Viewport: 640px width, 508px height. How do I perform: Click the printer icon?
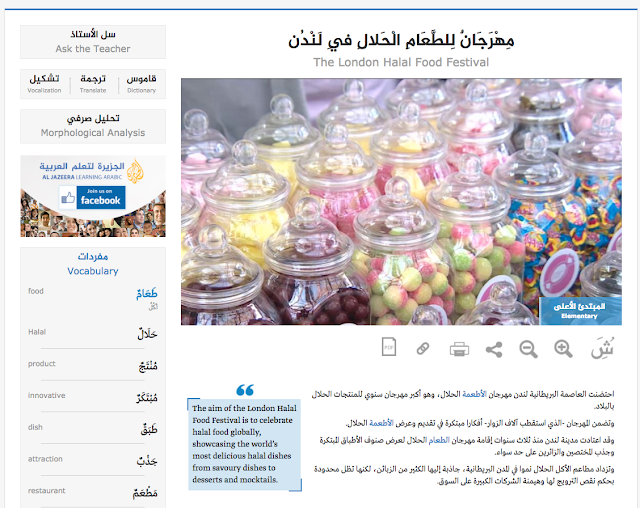coord(459,349)
